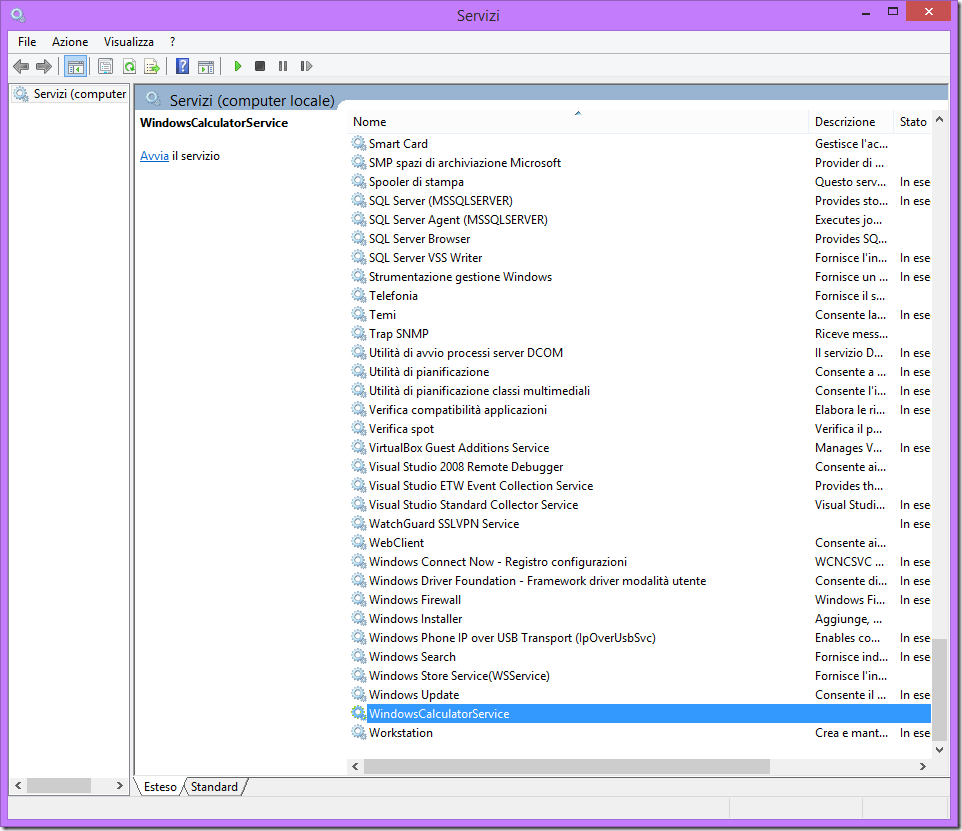Open the Visualizza menu
The image size is (962, 831).
[x=129, y=42]
